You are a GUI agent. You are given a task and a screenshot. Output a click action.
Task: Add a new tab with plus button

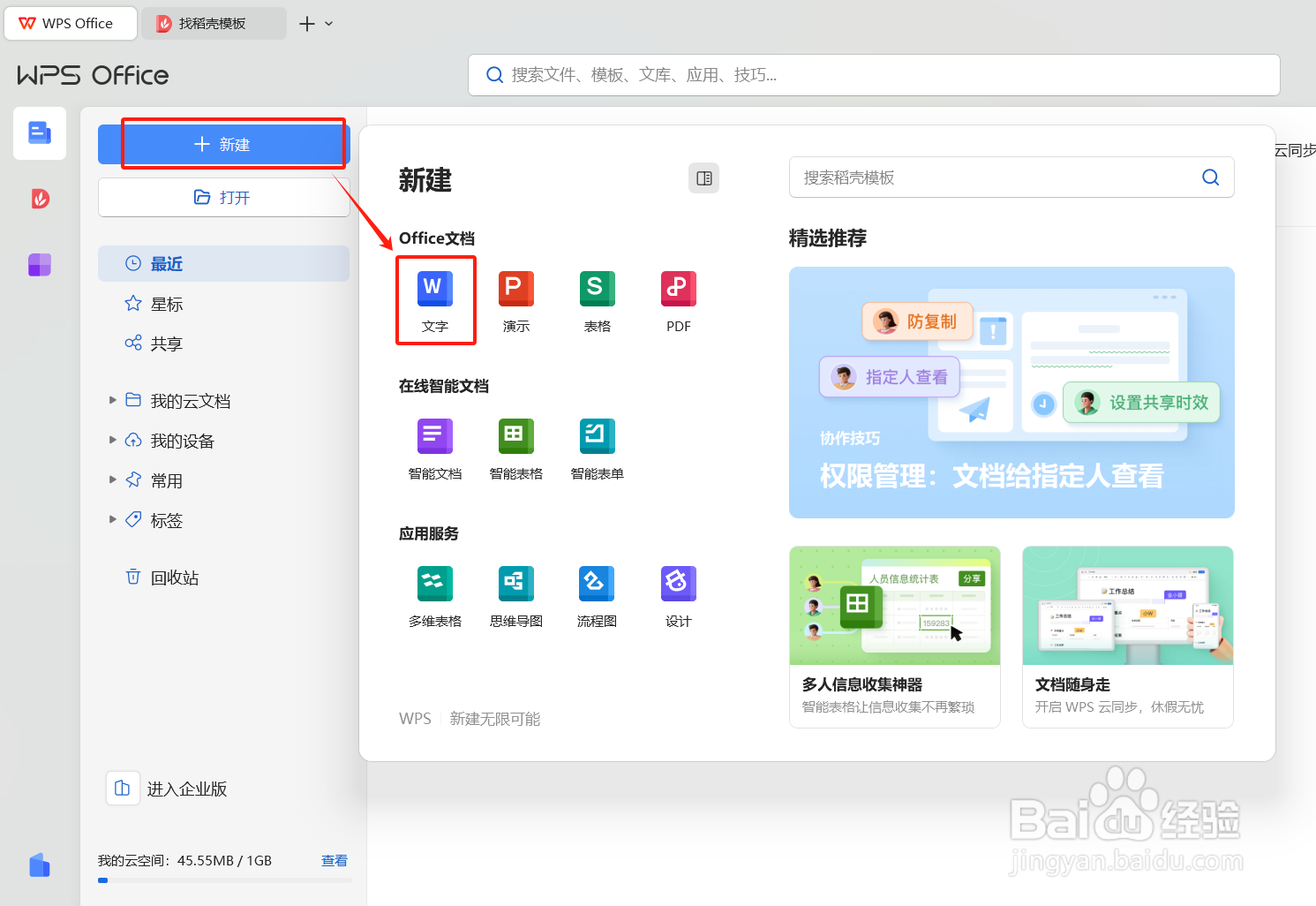[x=307, y=24]
